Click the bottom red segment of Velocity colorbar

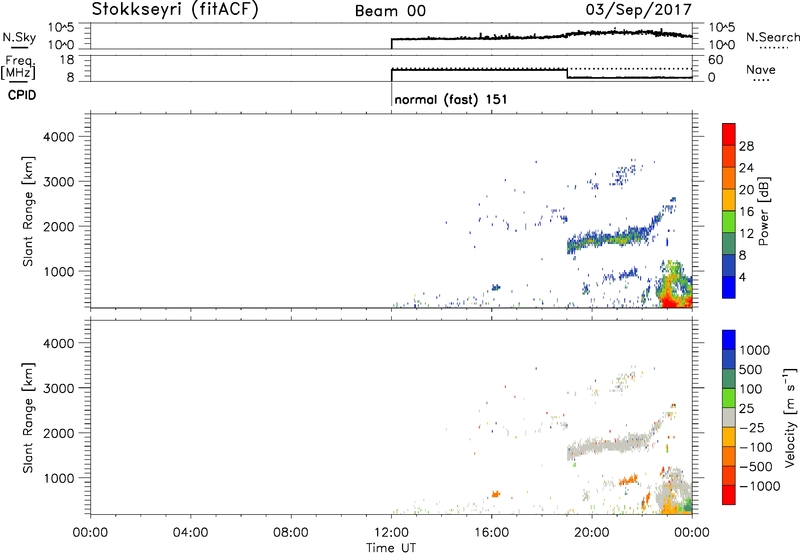pos(729,495)
